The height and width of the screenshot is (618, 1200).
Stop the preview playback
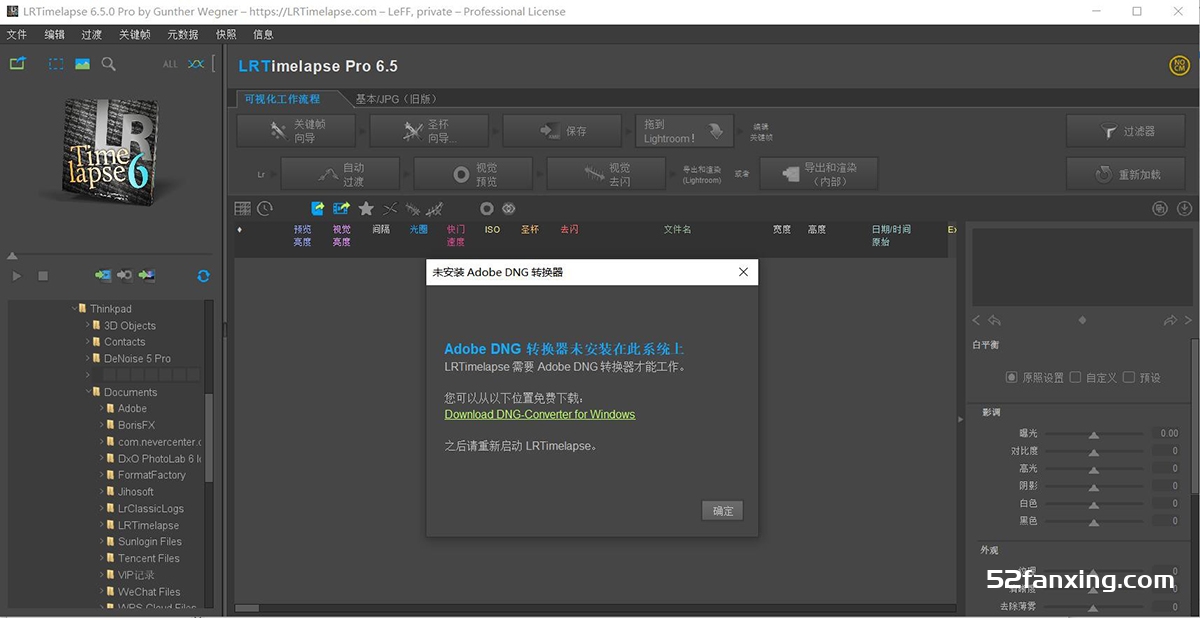43,276
